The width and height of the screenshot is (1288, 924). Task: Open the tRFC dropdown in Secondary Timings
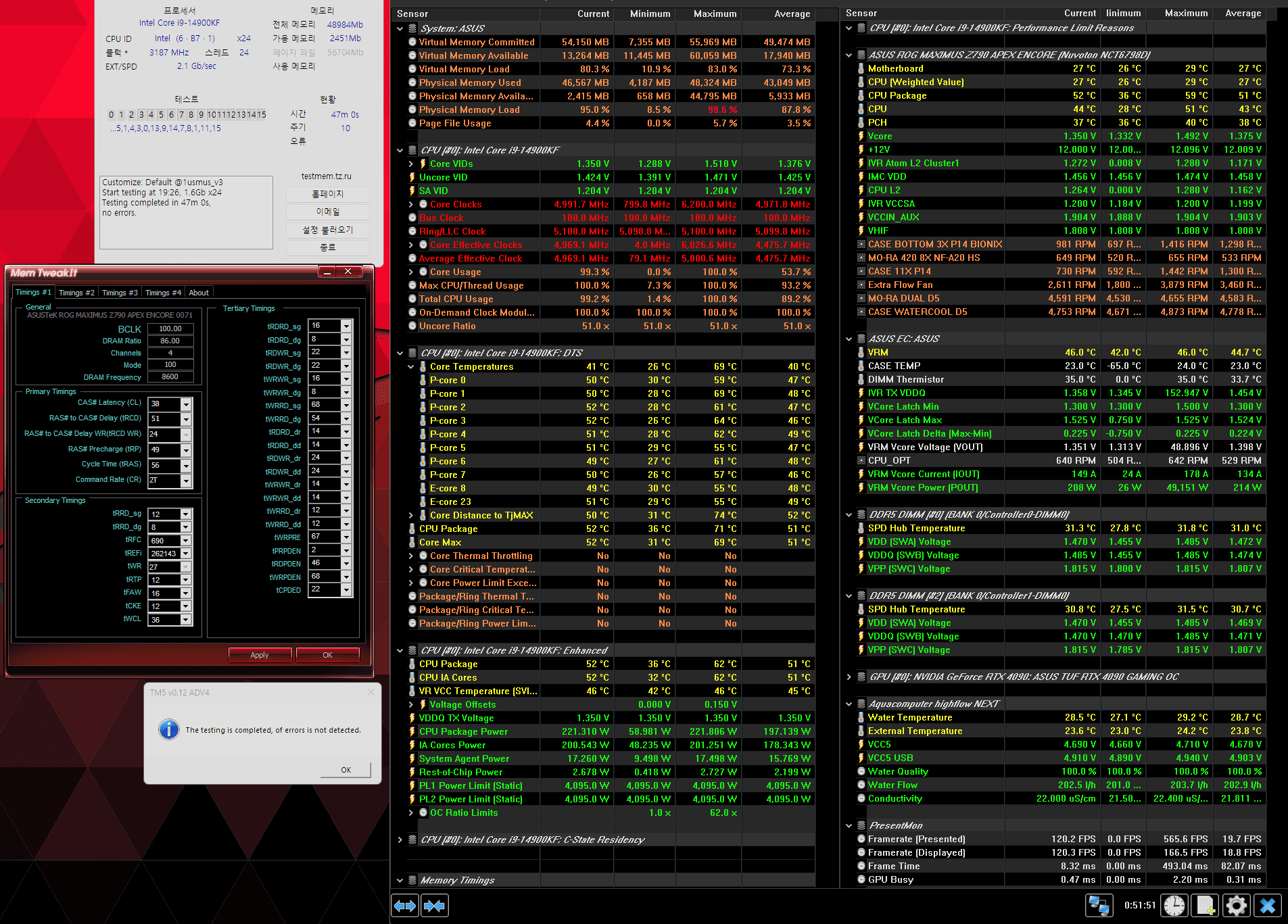186,540
